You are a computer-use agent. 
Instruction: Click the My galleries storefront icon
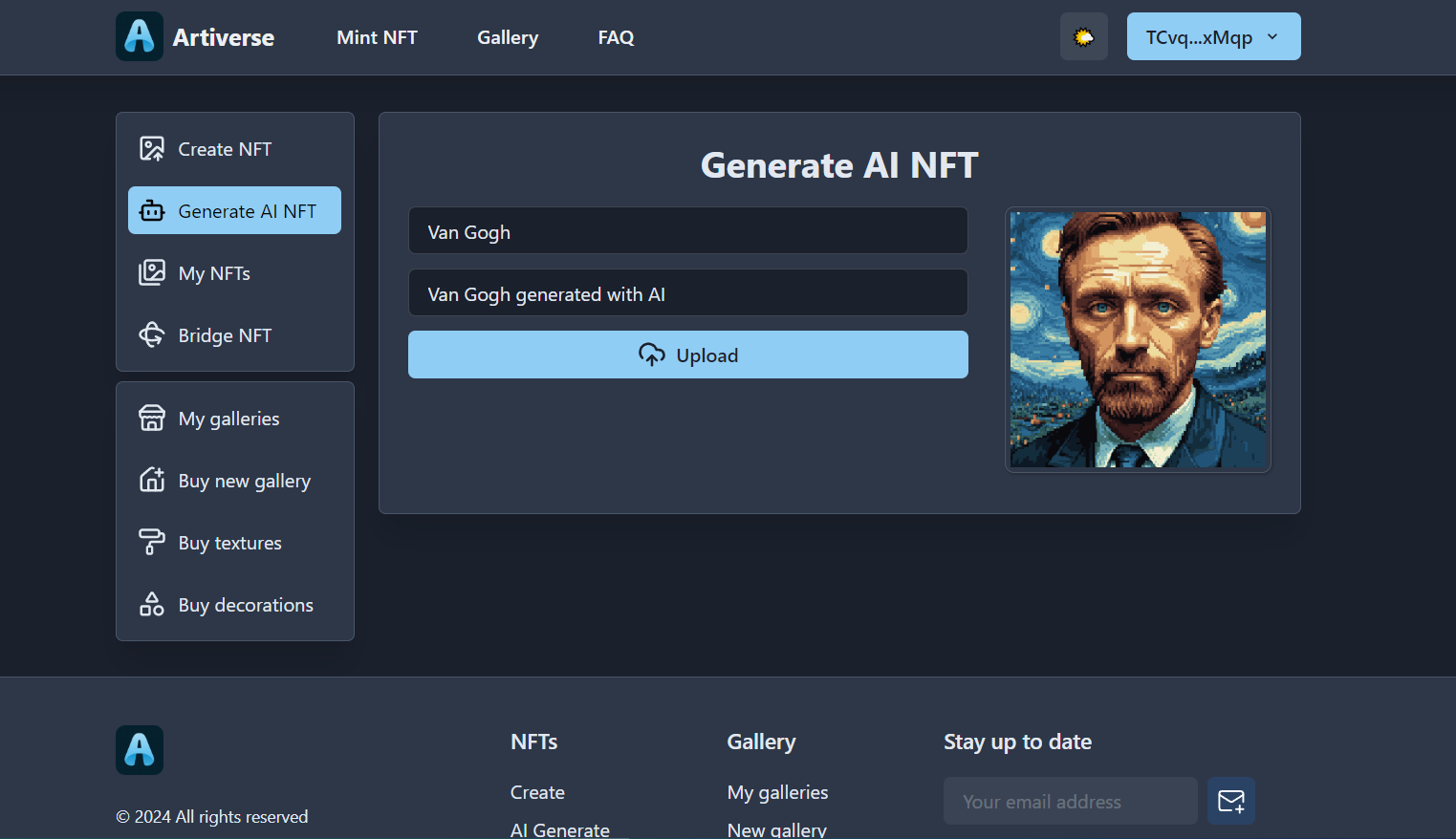152,418
